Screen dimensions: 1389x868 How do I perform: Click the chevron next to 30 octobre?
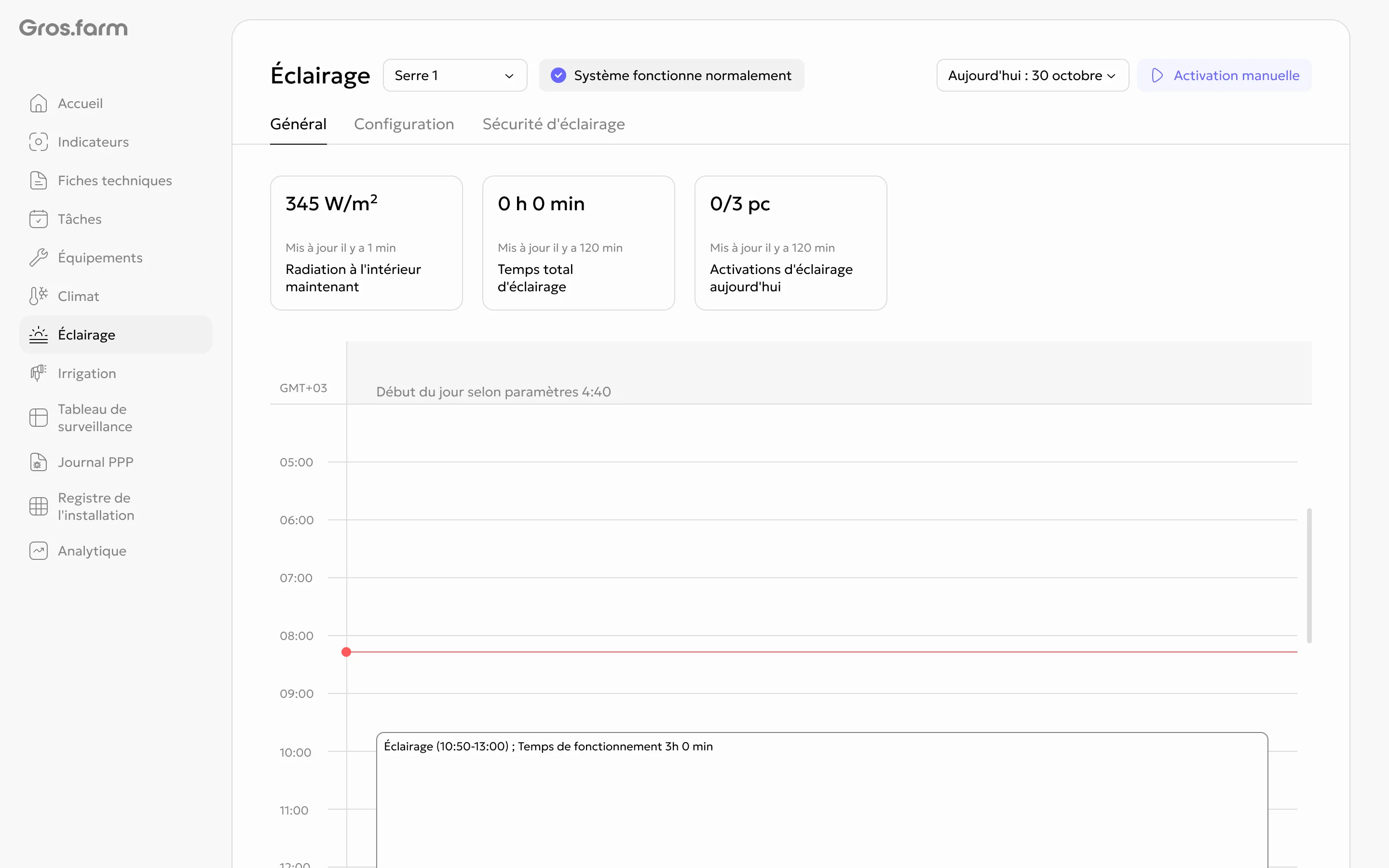point(1112,76)
